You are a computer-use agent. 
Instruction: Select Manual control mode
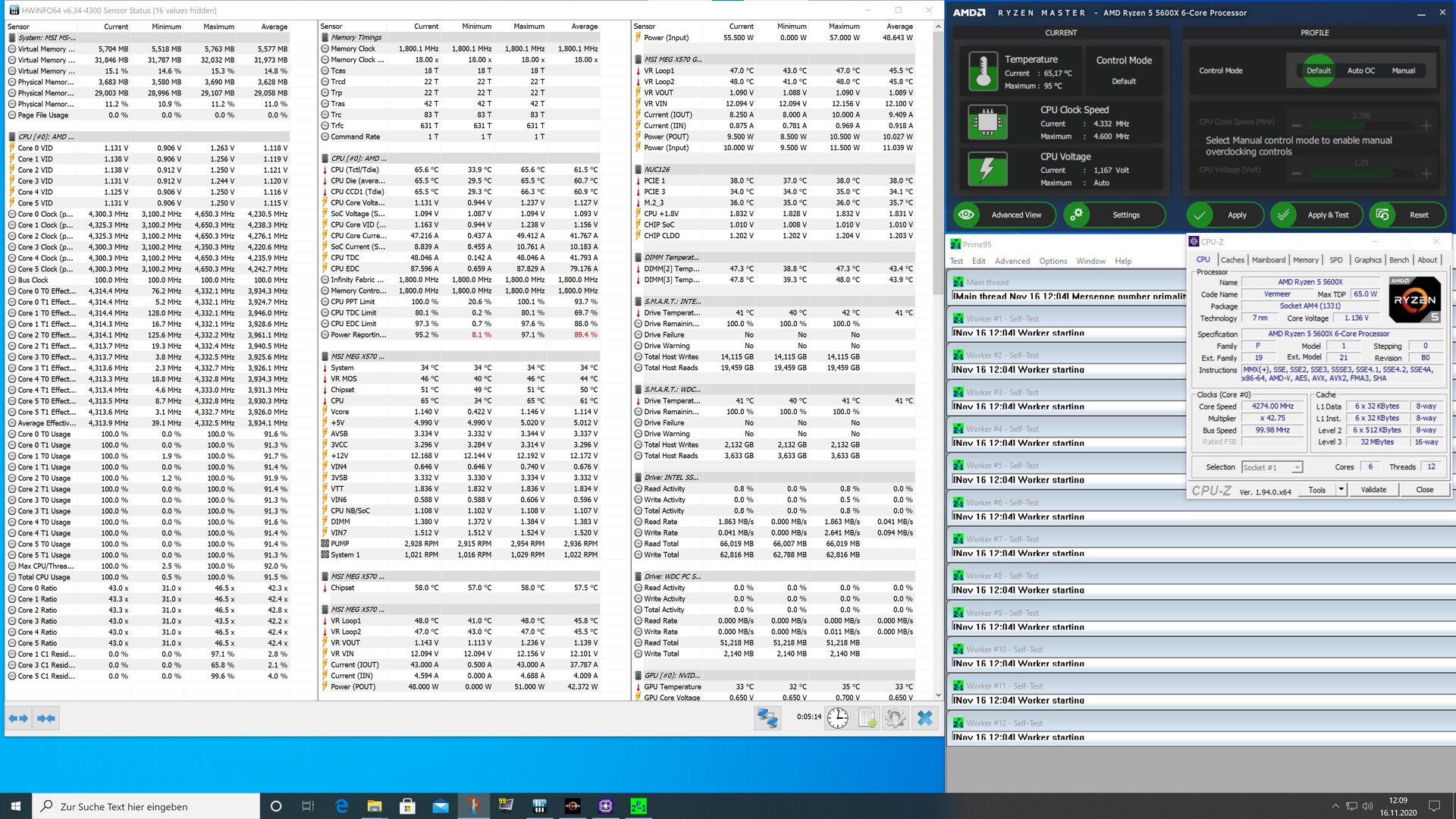click(1403, 71)
